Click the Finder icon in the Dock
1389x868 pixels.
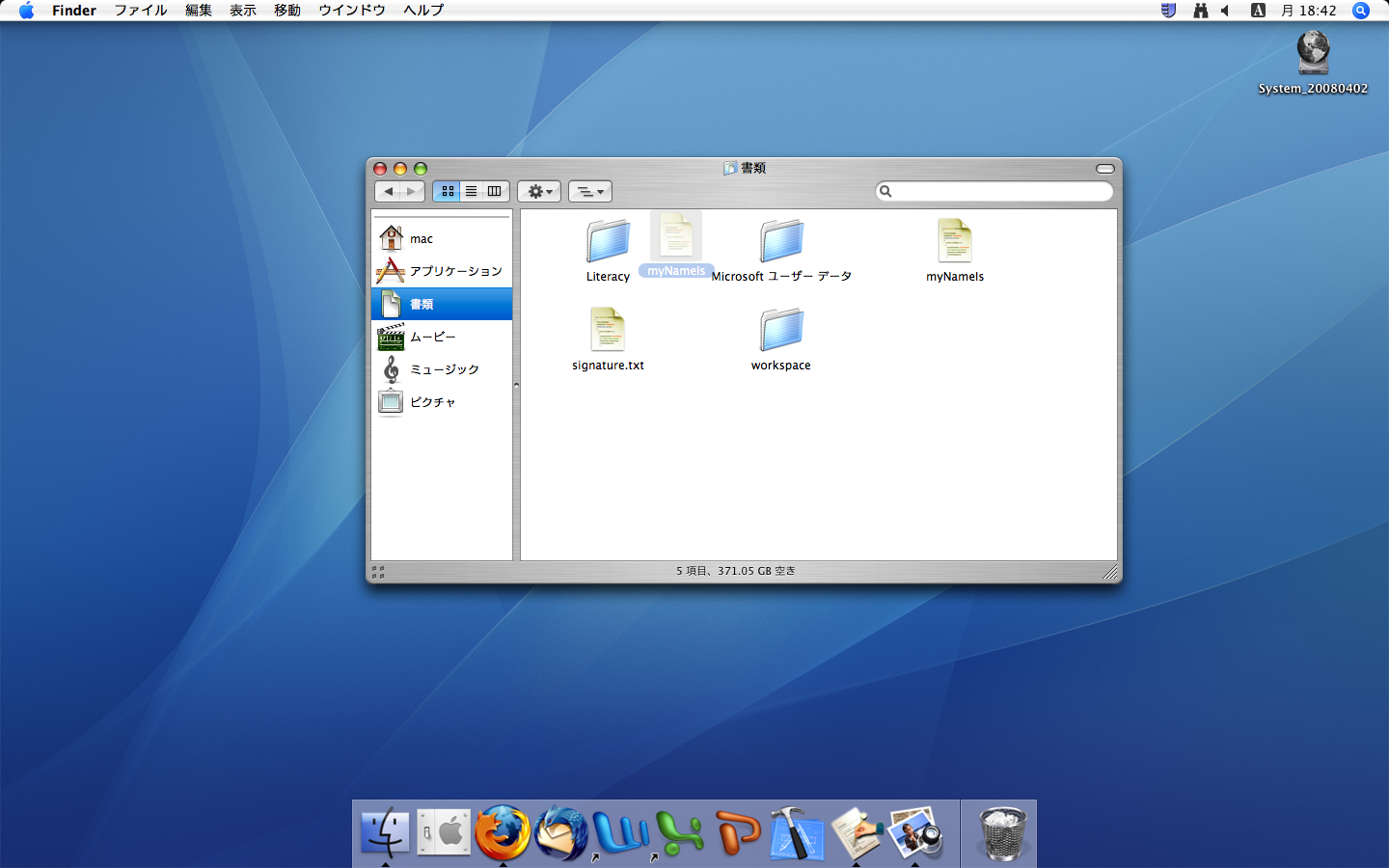tap(385, 832)
